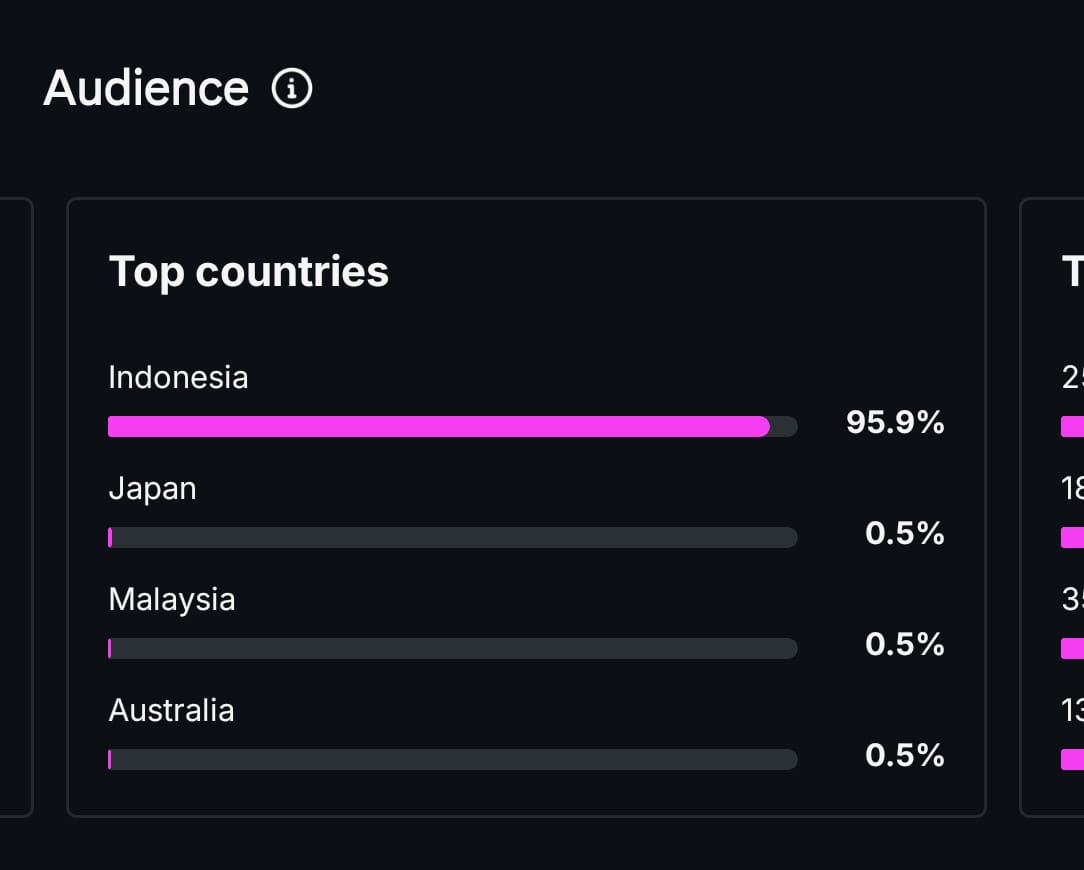Viewport: 1084px width, 870px height.
Task: Click the Malaysia percentage bar
Action: 452,649
